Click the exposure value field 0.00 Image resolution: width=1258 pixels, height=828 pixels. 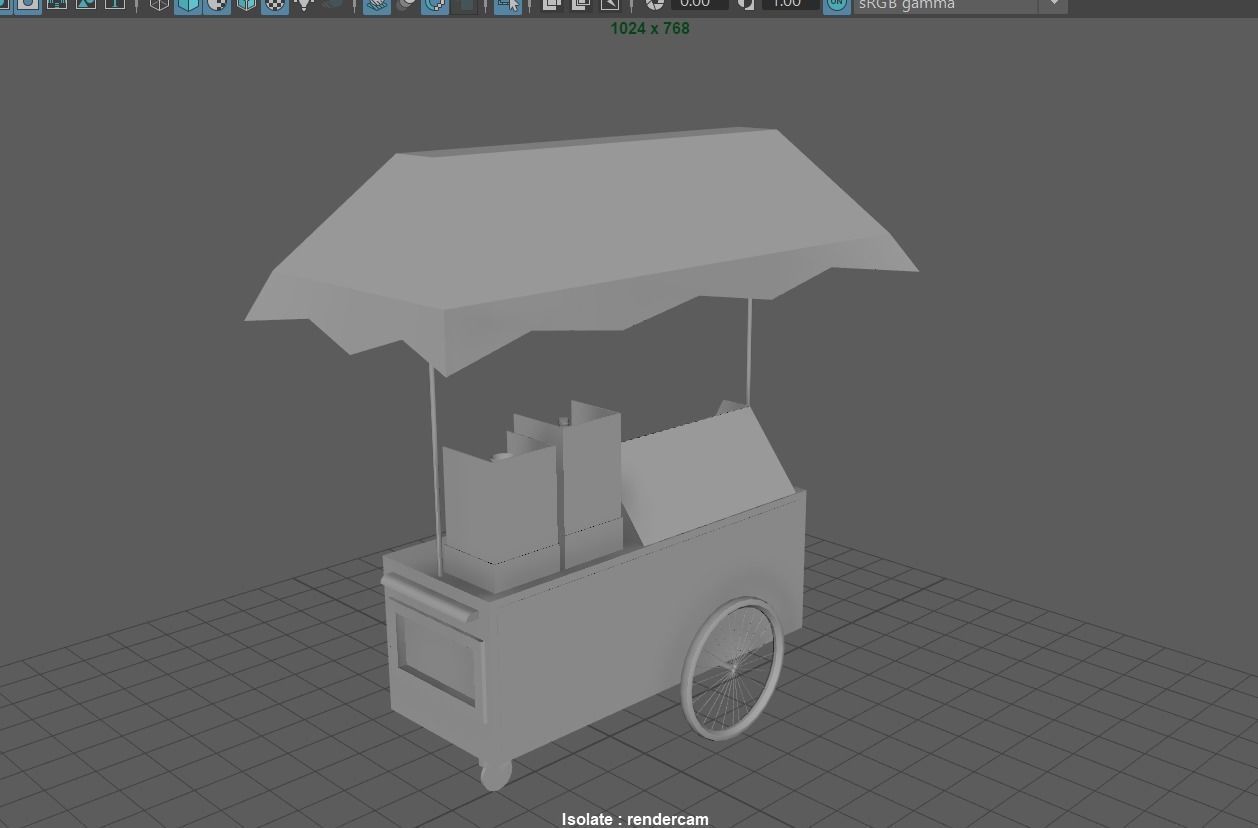(699, 4)
